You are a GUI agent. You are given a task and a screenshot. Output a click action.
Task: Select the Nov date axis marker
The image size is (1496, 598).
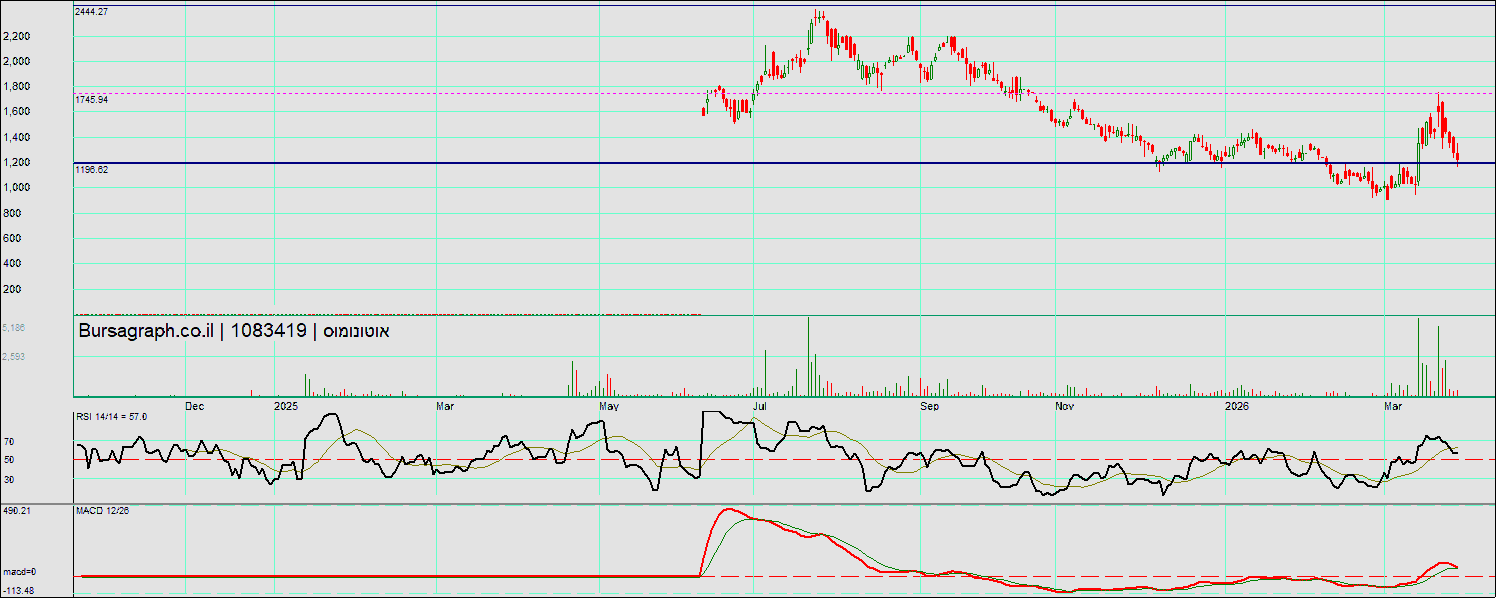1064,407
